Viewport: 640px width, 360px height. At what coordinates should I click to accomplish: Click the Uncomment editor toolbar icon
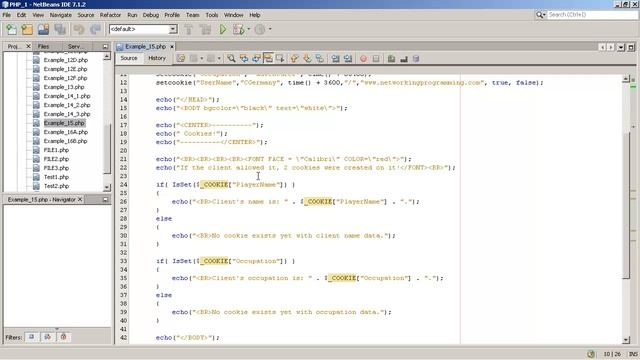[x=404, y=59]
